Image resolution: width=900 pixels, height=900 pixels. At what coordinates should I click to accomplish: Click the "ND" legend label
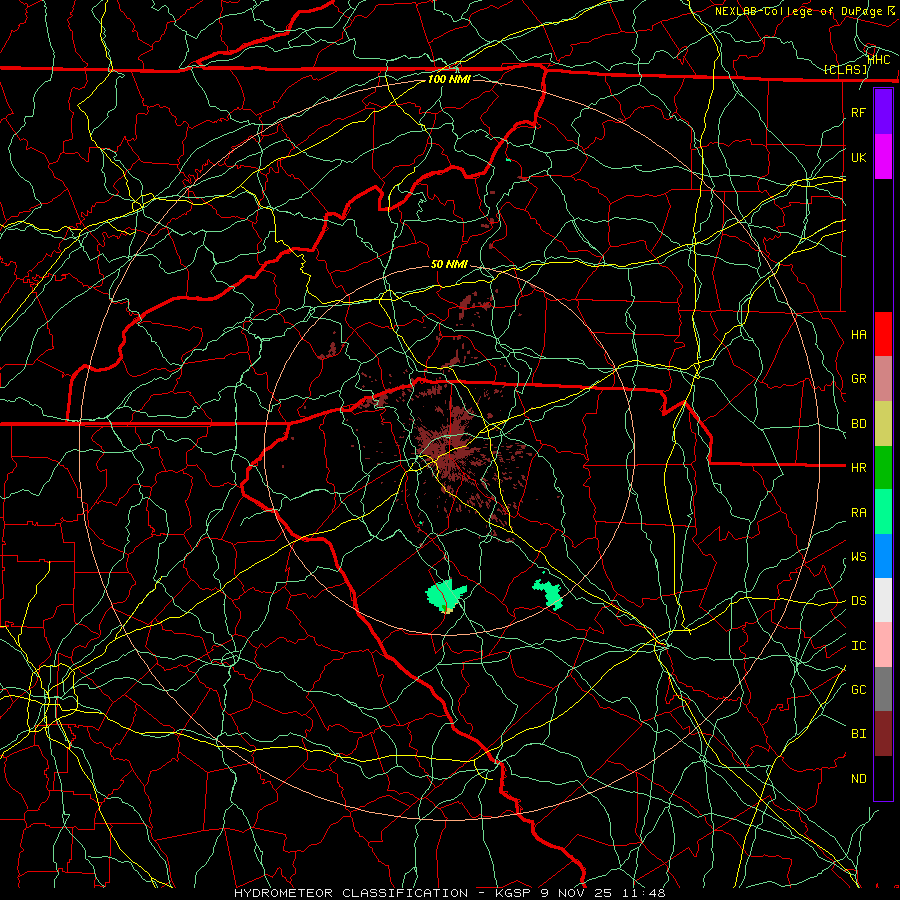(858, 779)
